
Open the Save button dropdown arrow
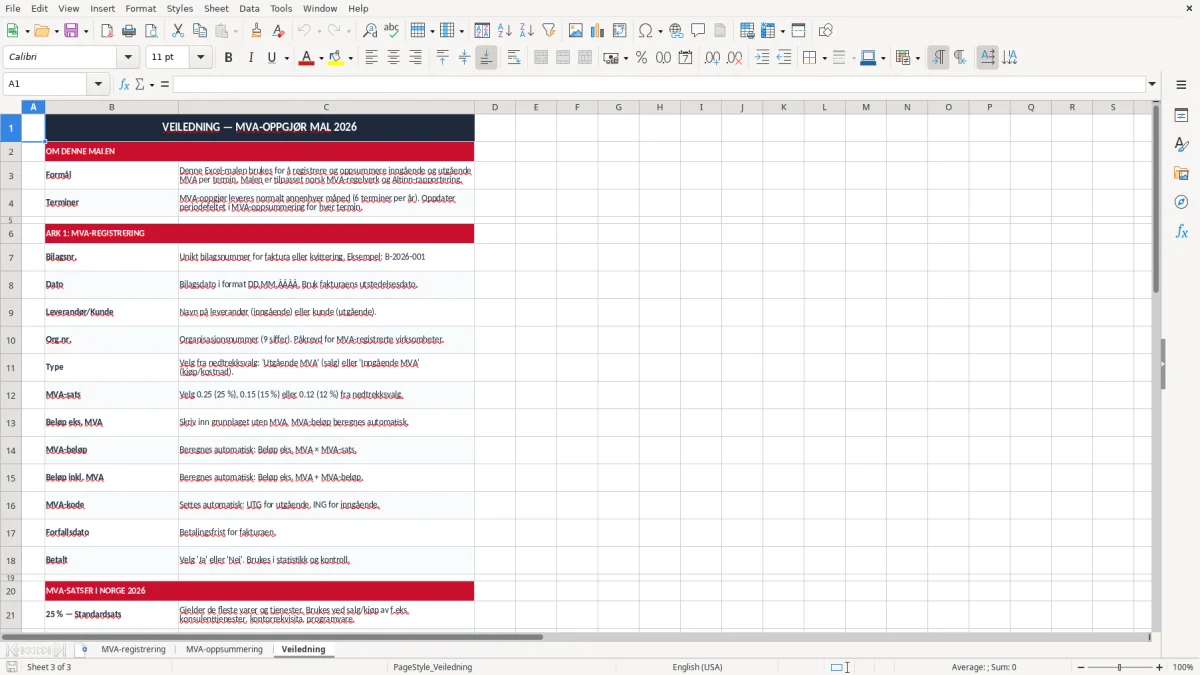coord(85,31)
